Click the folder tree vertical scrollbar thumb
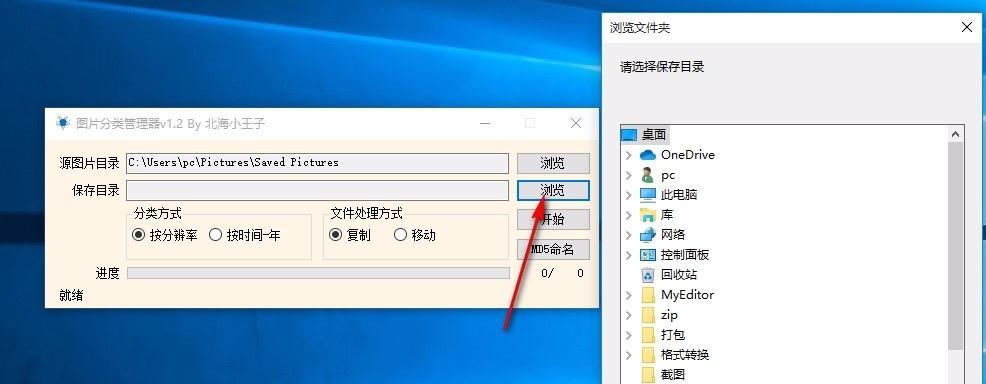Image resolution: width=986 pixels, height=384 pixels. click(x=956, y=246)
